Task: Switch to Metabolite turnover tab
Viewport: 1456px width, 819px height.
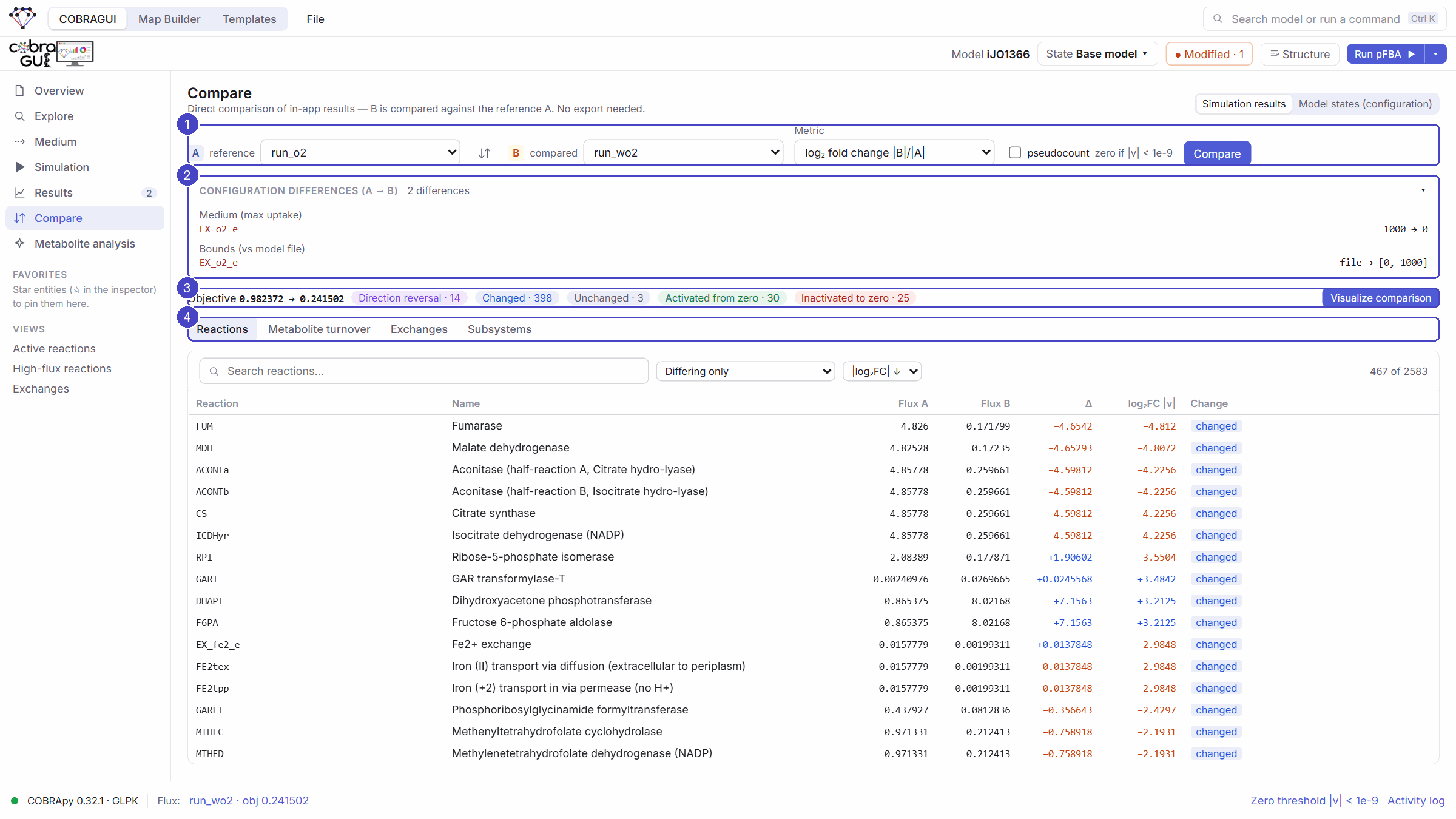Action: point(319,329)
